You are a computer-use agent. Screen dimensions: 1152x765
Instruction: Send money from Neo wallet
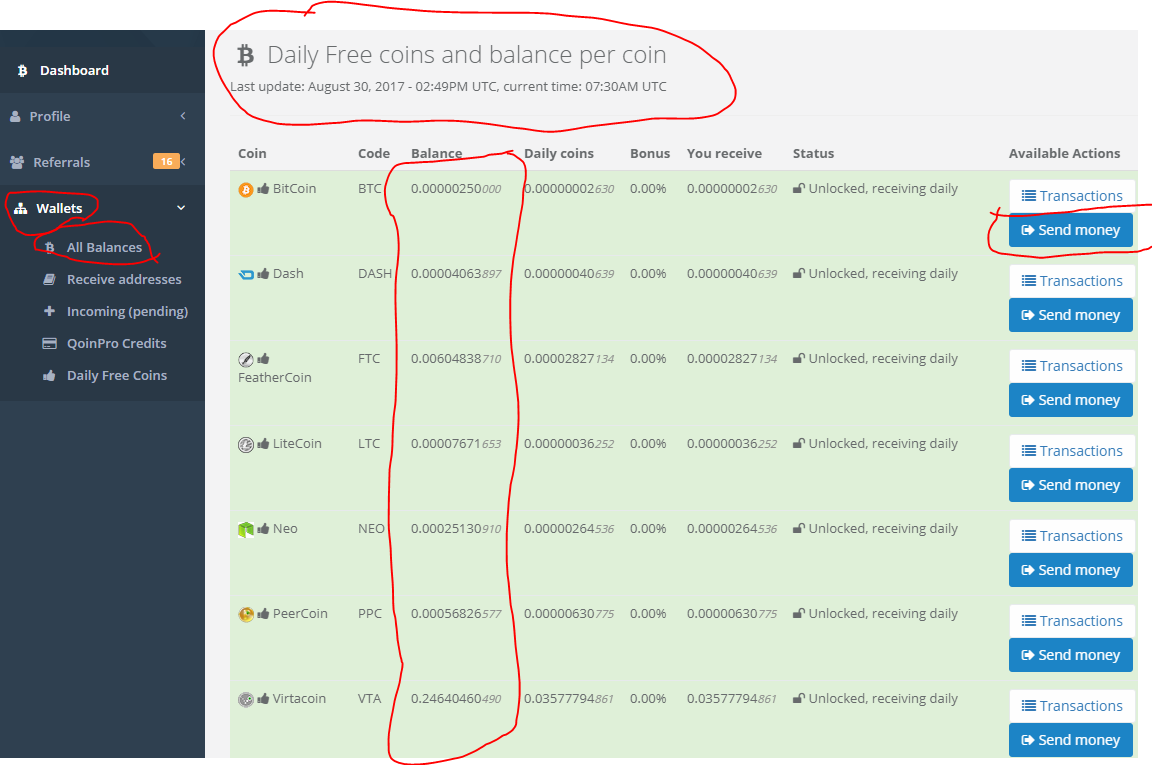[1070, 570]
